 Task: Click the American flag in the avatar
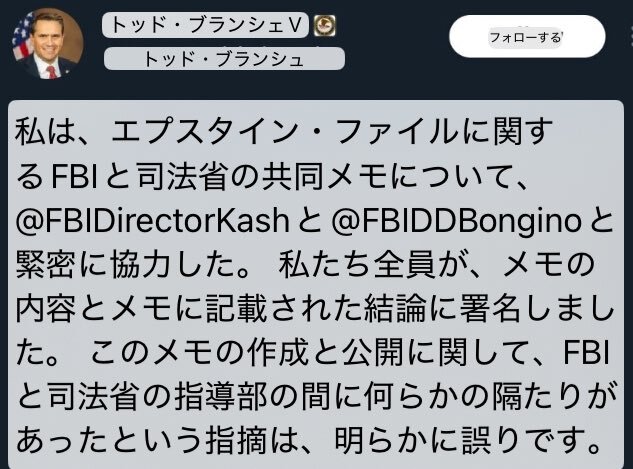(23, 40)
